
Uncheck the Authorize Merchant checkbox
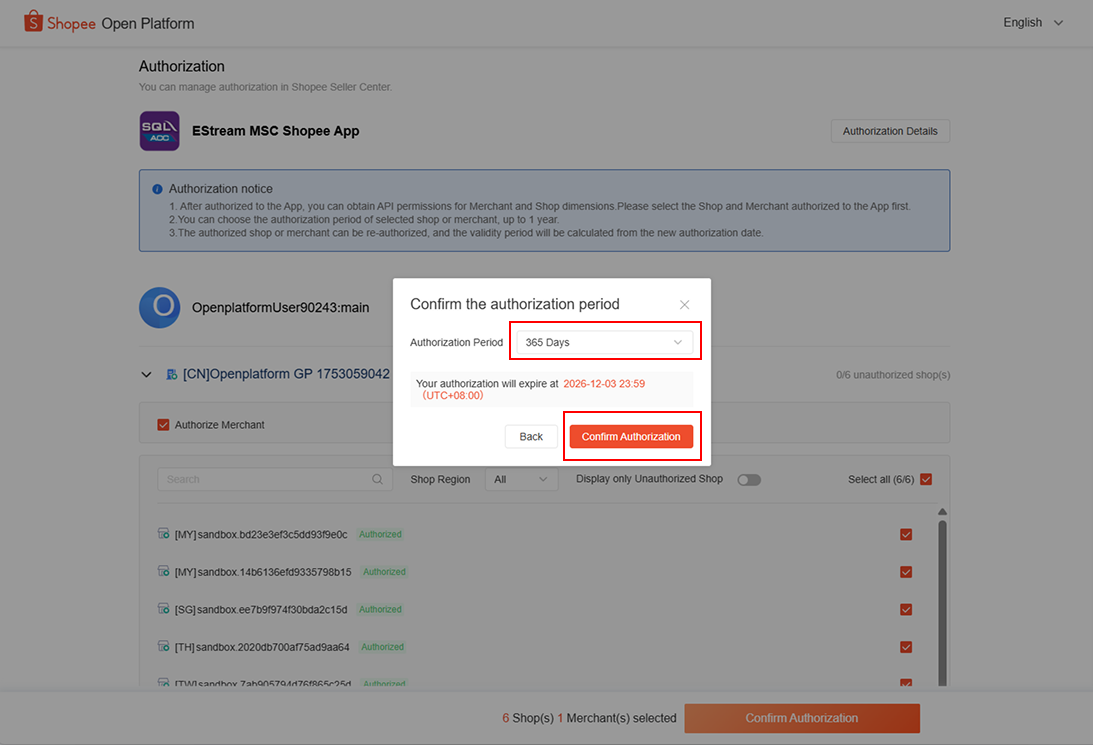[163, 424]
